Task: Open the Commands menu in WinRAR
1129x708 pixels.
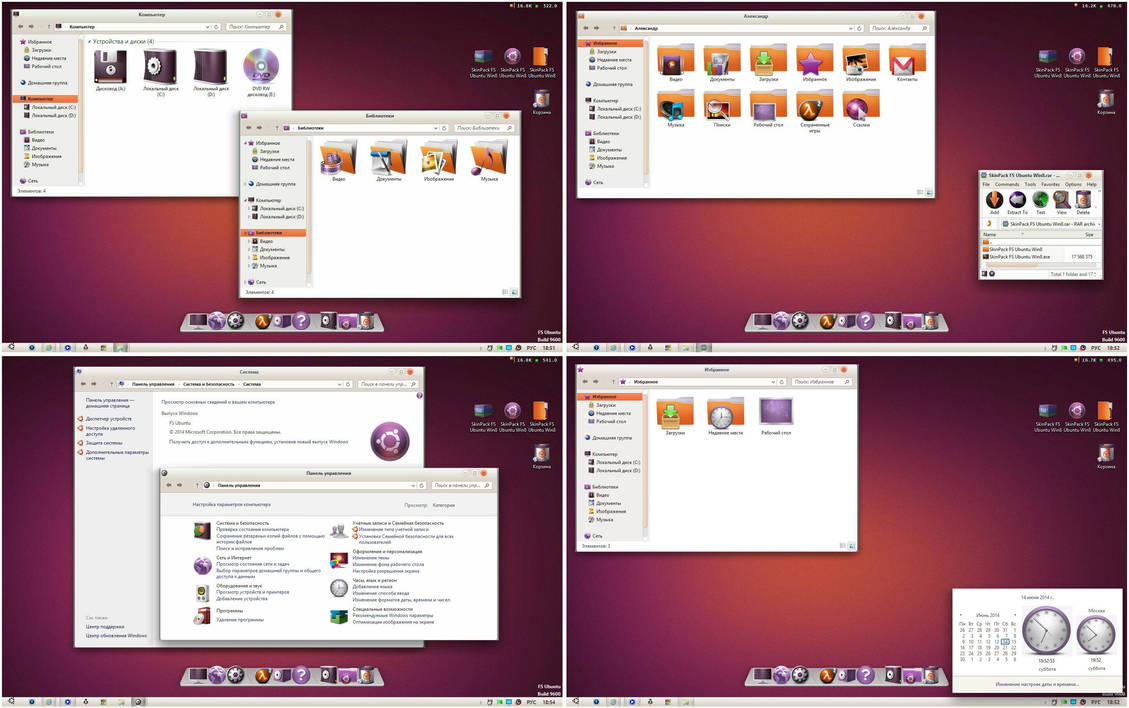Action: [1005, 184]
